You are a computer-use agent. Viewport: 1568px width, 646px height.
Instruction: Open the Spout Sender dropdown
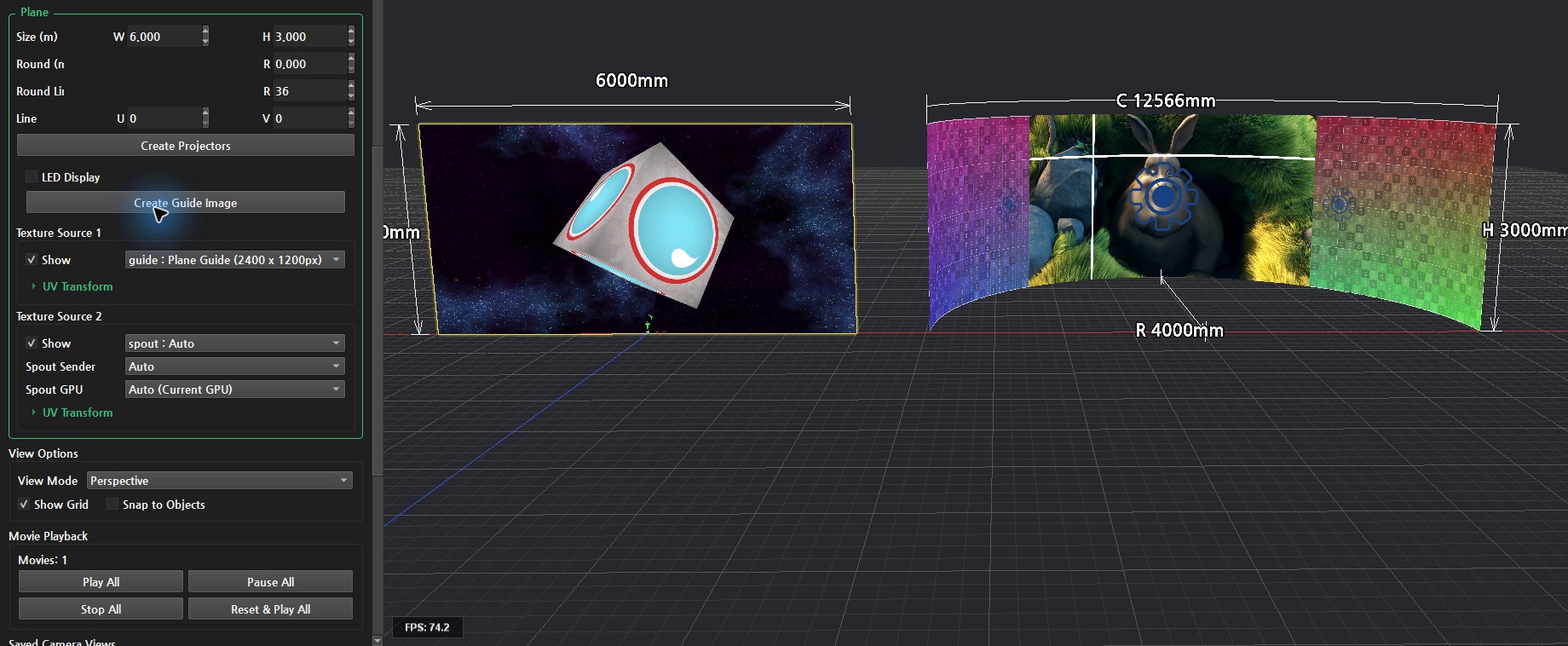coord(235,366)
